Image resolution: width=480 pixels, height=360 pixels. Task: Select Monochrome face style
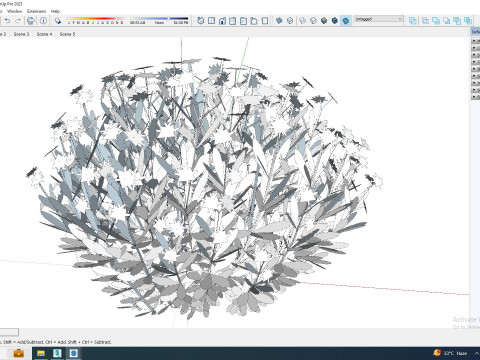346,21
